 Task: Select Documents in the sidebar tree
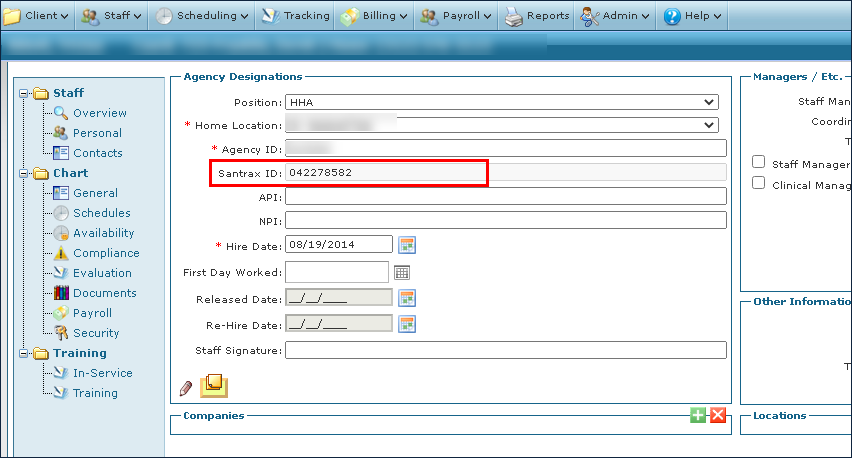104,293
